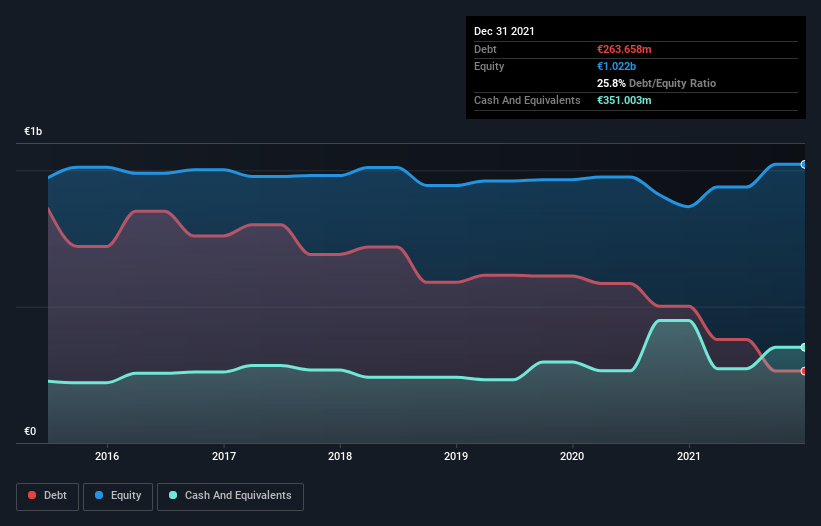
Task: Click the 2016 x-axis label
Action: coord(107,456)
